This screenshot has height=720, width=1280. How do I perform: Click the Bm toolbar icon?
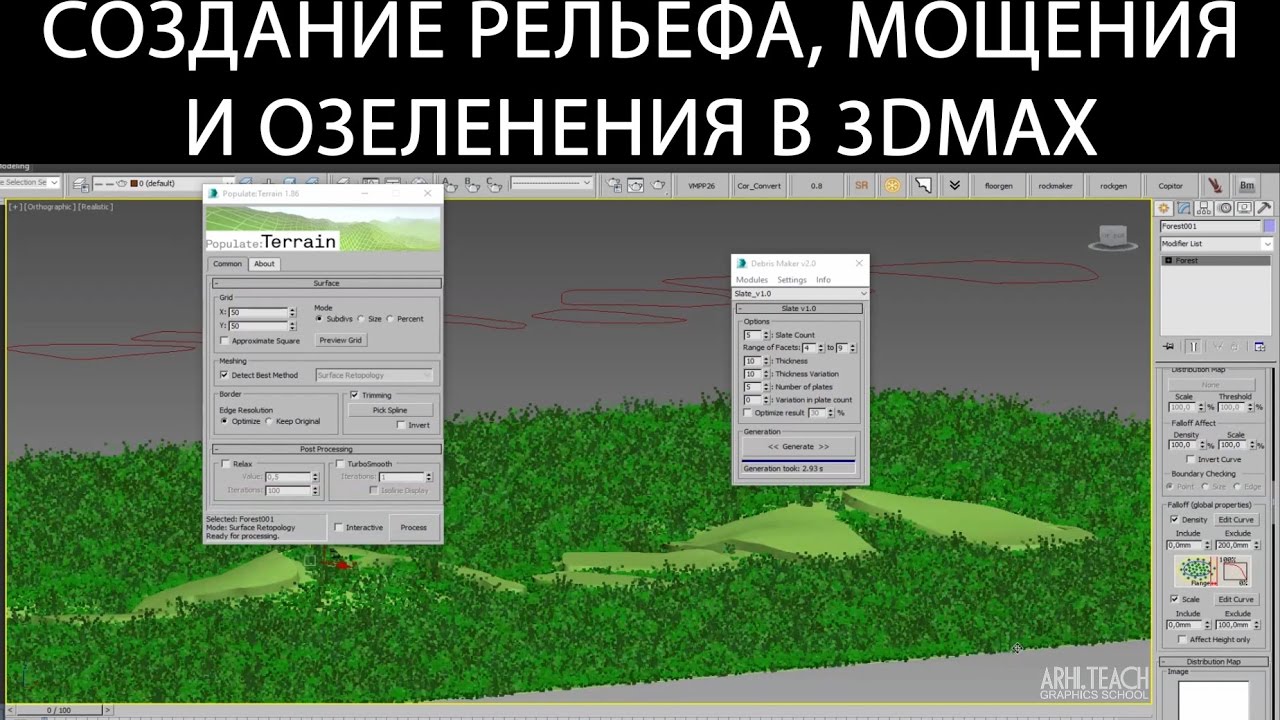coord(1247,185)
